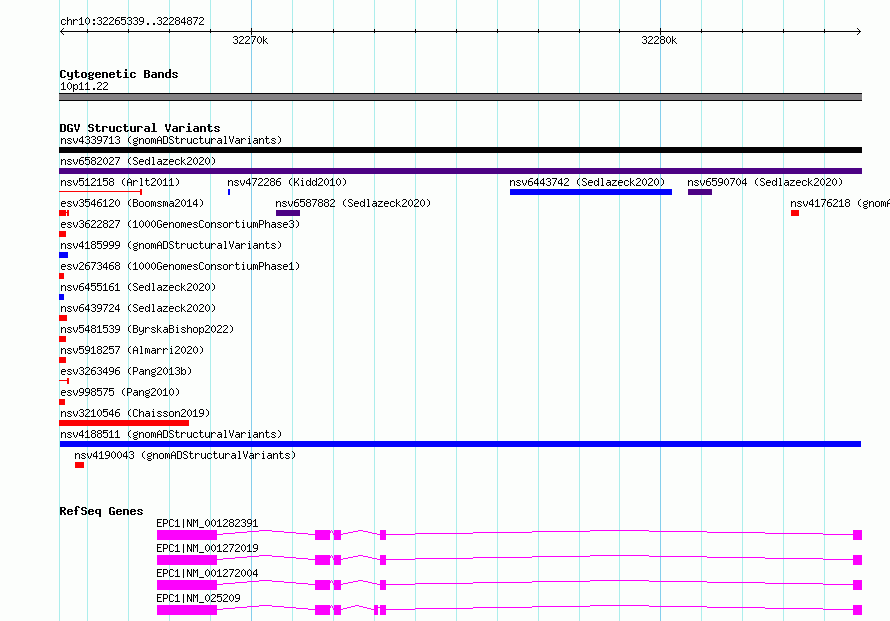Image resolution: width=890 pixels, height=621 pixels.
Task: Select the purple nsv6590704 variant bar
Action: pos(700,192)
